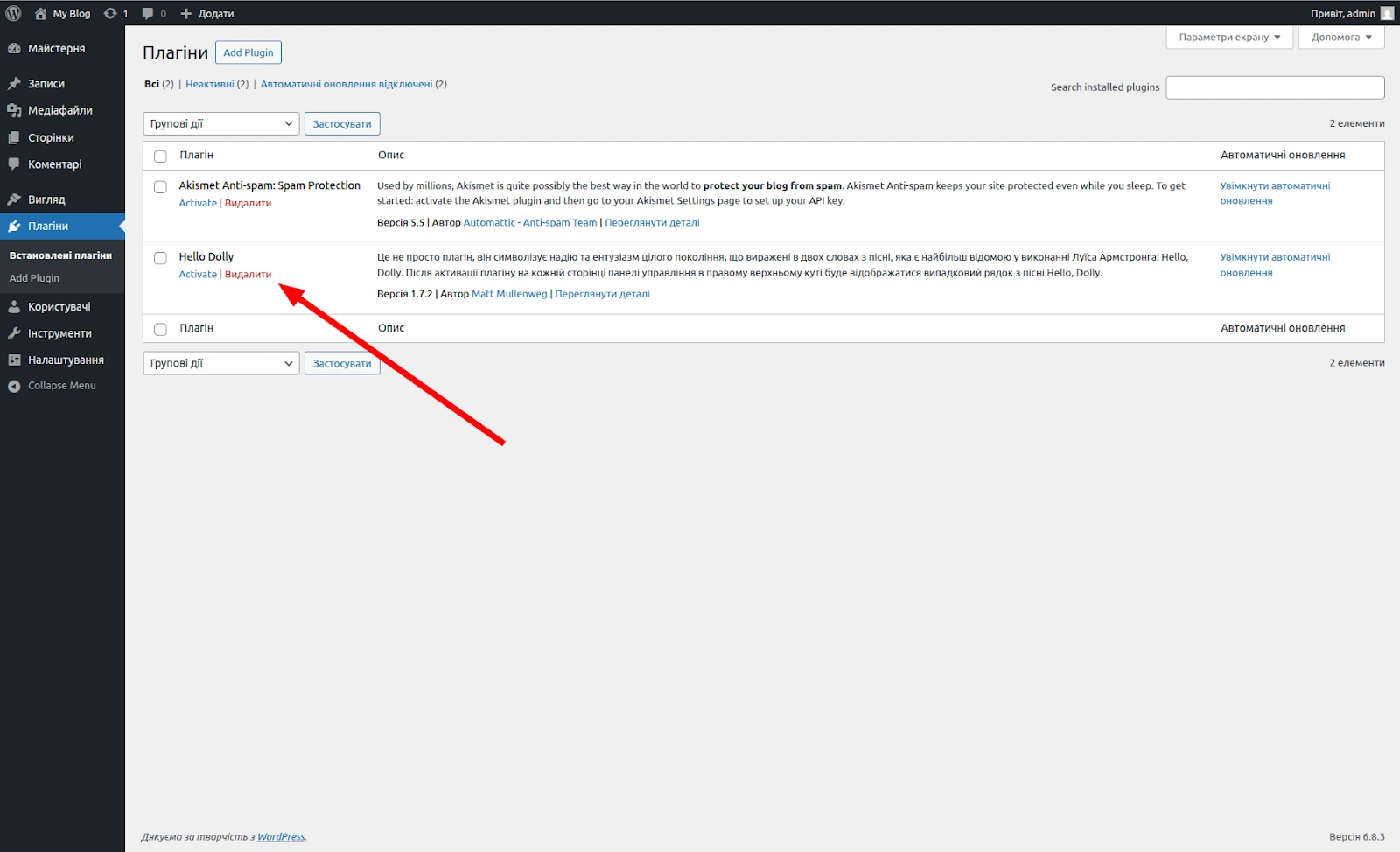Image resolution: width=1400 pixels, height=852 pixels.
Task: Expand the Допомога help tab
Action: click(x=1340, y=37)
